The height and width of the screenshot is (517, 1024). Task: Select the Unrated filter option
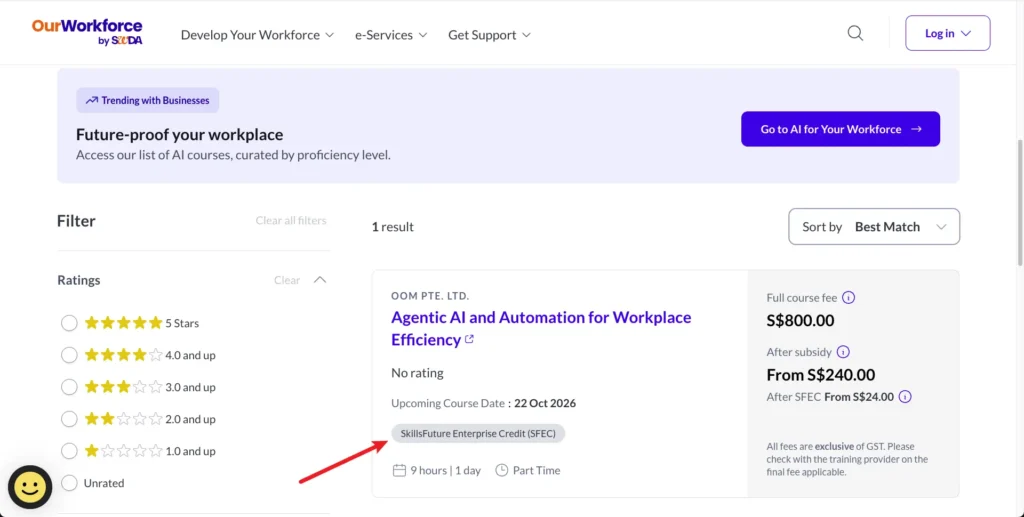point(69,483)
